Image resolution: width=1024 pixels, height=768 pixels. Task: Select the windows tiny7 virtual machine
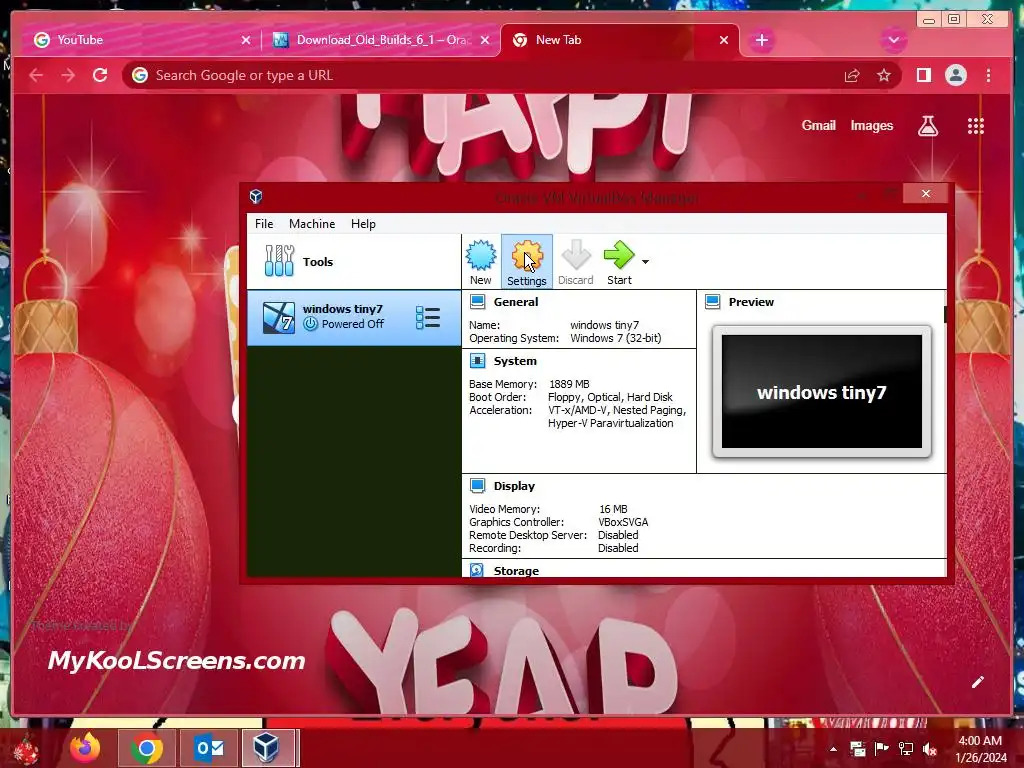(x=353, y=317)
